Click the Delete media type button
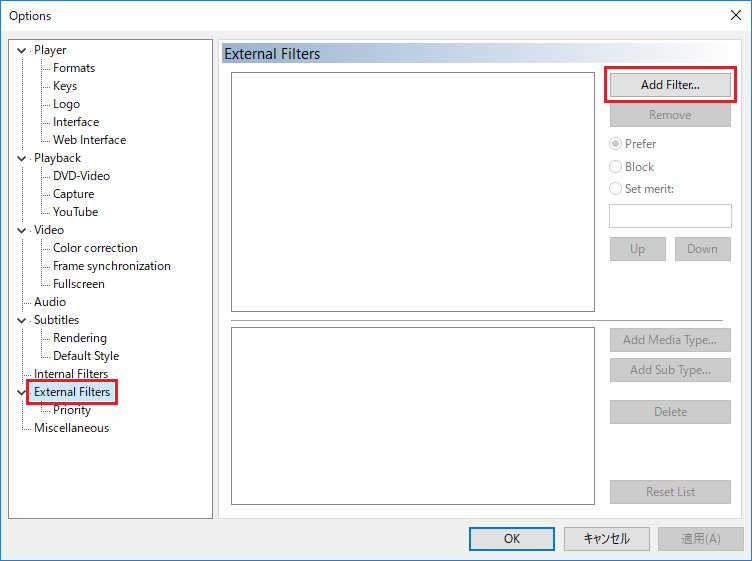 670,412
